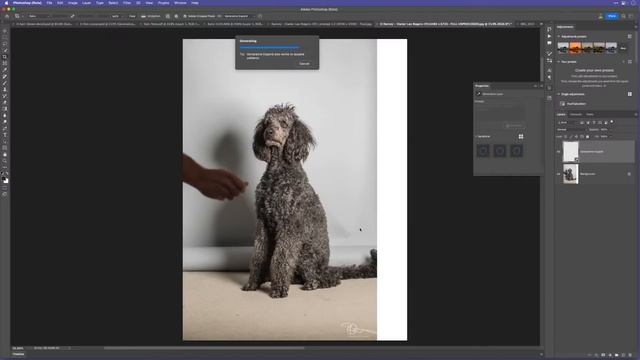The width and height of the screenshot is (640, 360).
Task: Hide the Generative Expand layer
Action: coord(558,151)
